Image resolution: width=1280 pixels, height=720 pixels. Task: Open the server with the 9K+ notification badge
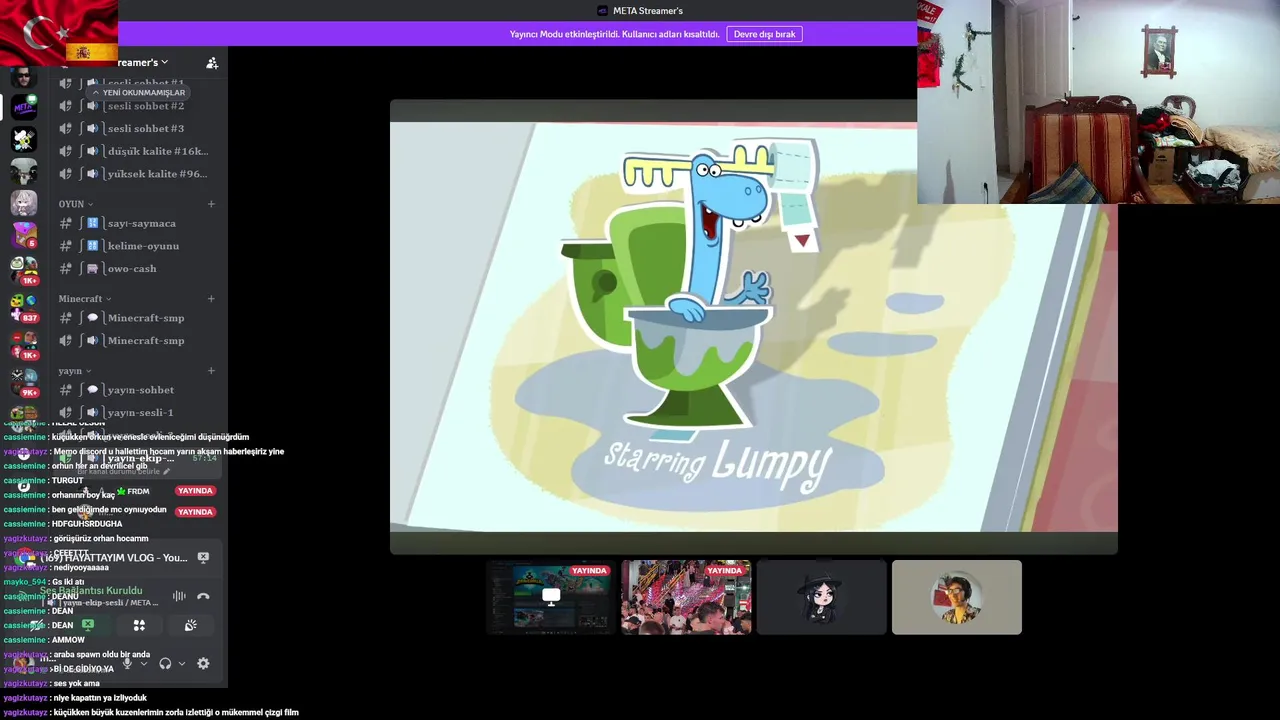[24, 381]
